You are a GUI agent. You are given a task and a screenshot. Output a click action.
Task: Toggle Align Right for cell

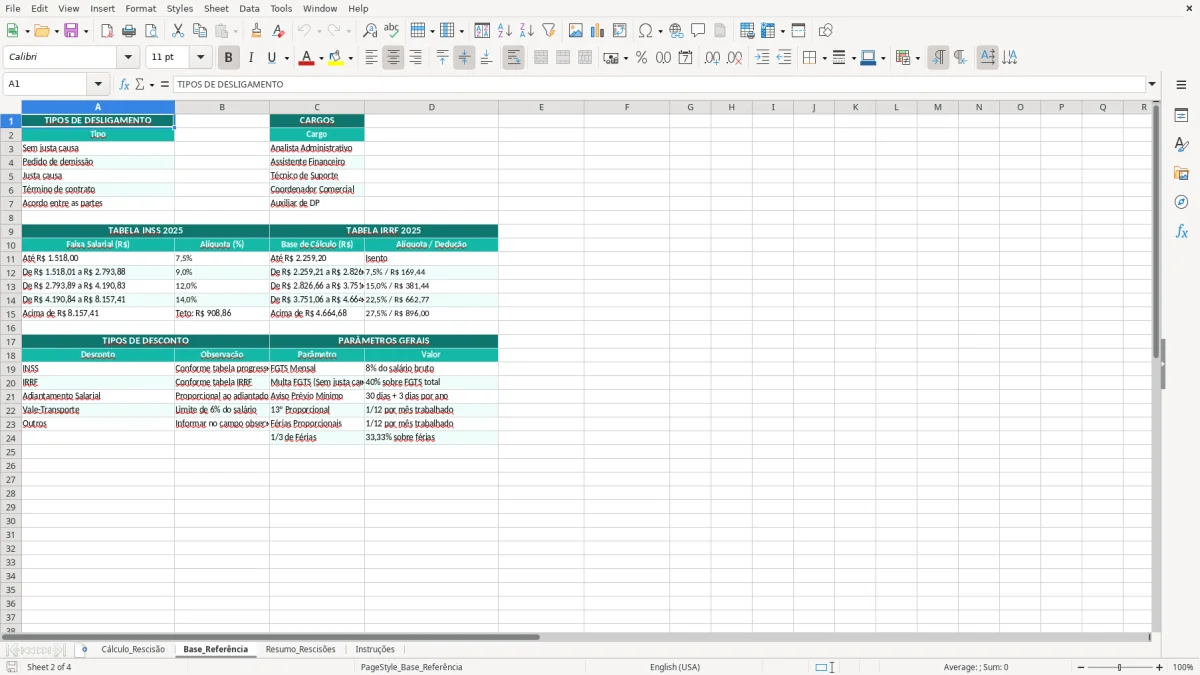click(x=415, y=58)
